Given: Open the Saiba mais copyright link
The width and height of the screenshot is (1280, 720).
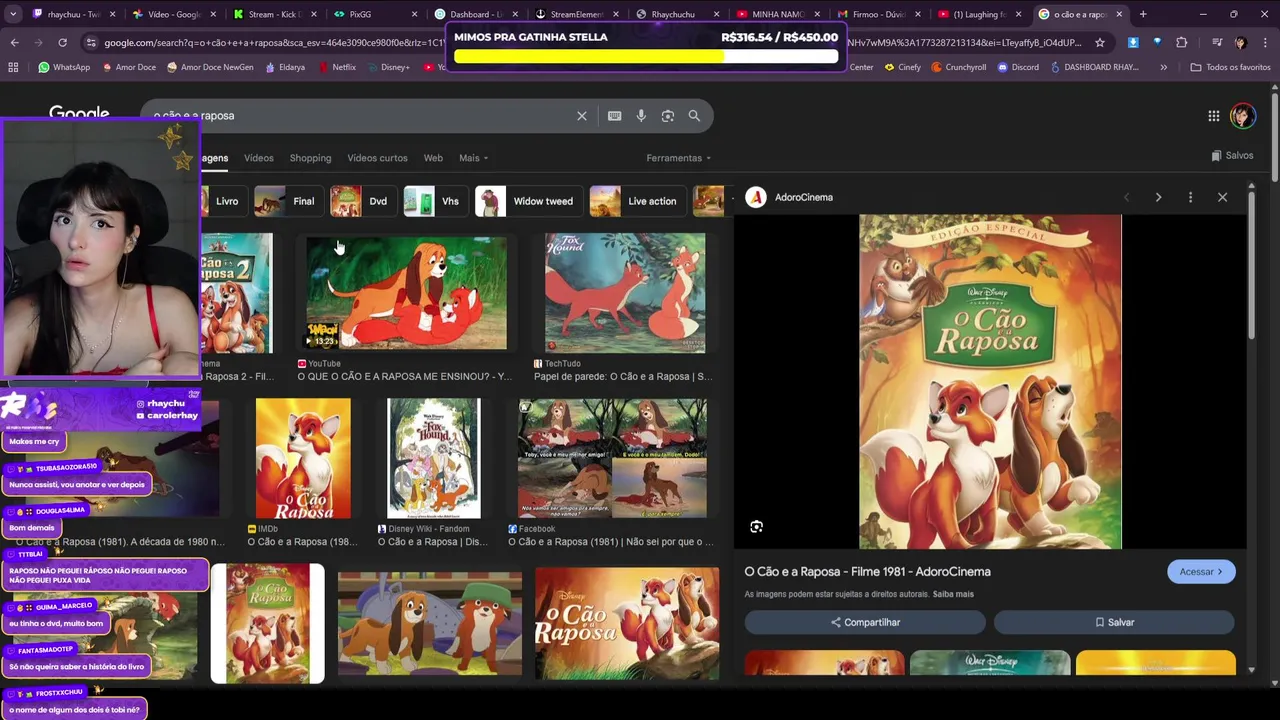Looking at the screenshot, I should 953,594.
